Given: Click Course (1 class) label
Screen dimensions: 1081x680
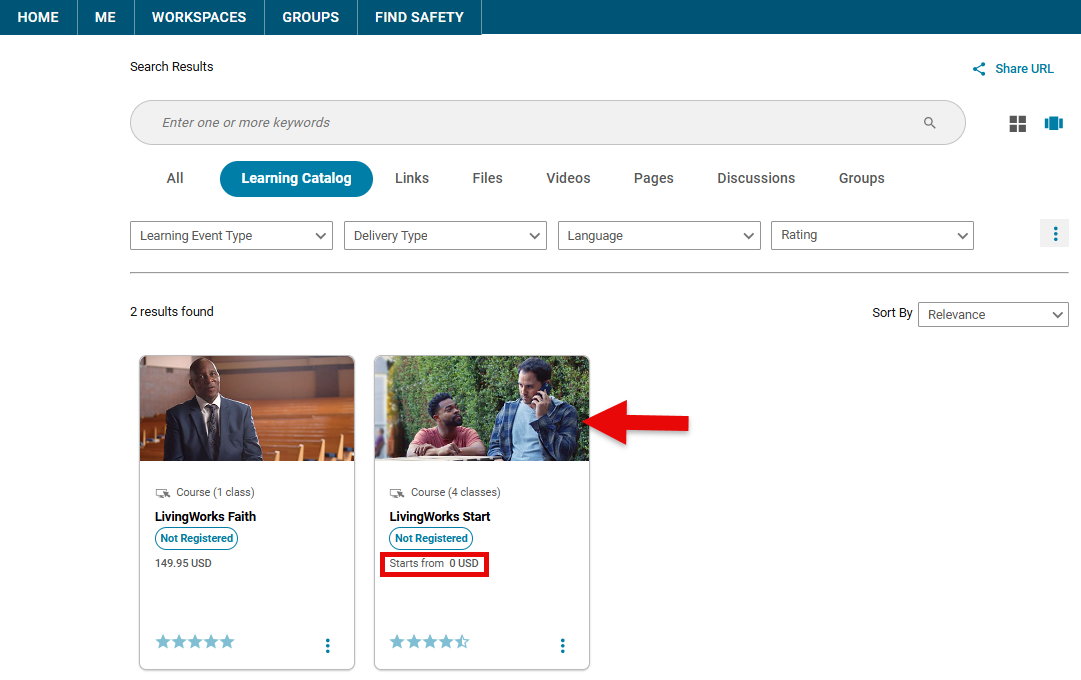Looking at the screenshot, I should click(x=215, y=492).
